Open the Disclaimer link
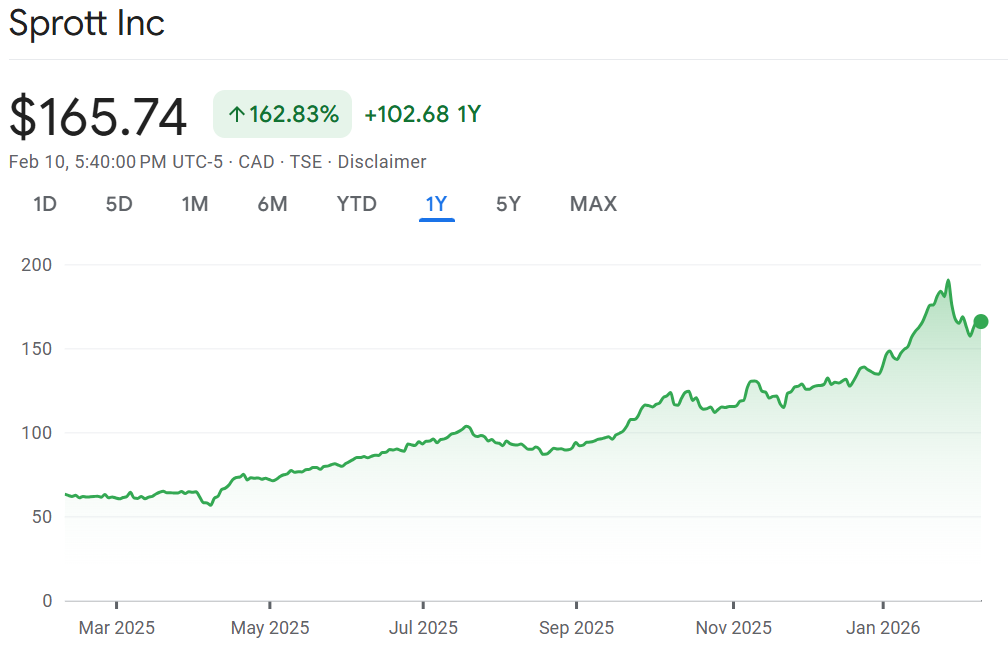This screenshot has width=1008, height=655. coord(382,162)
